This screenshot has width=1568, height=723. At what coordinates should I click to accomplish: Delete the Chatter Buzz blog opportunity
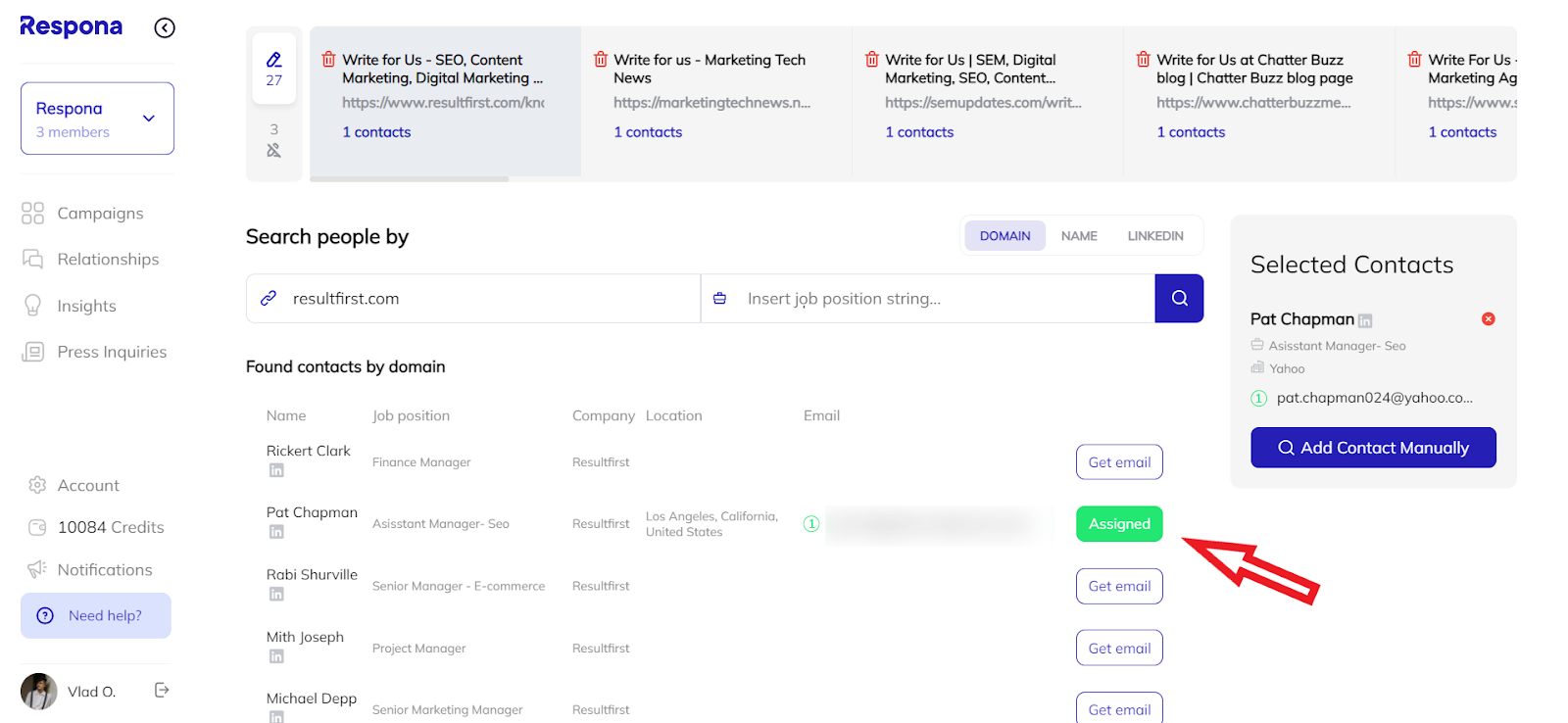[1143, 60]
